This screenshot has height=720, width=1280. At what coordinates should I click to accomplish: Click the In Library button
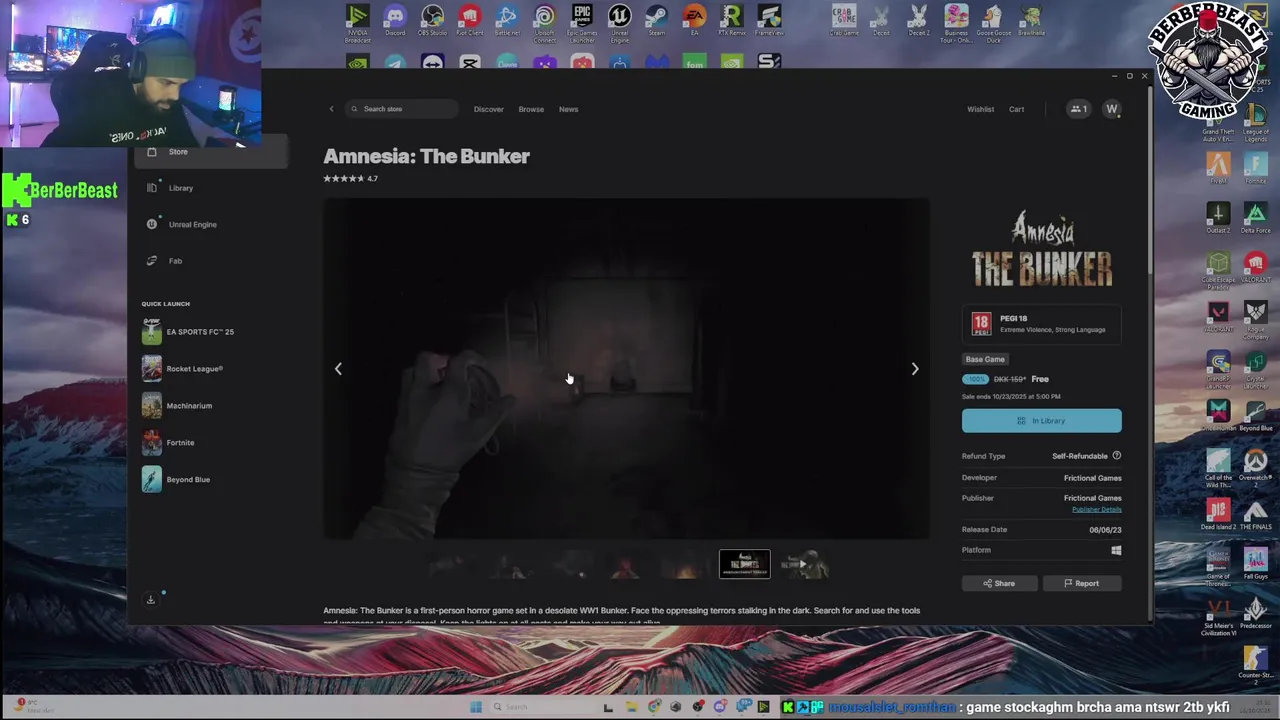(x=1041, y=421)
